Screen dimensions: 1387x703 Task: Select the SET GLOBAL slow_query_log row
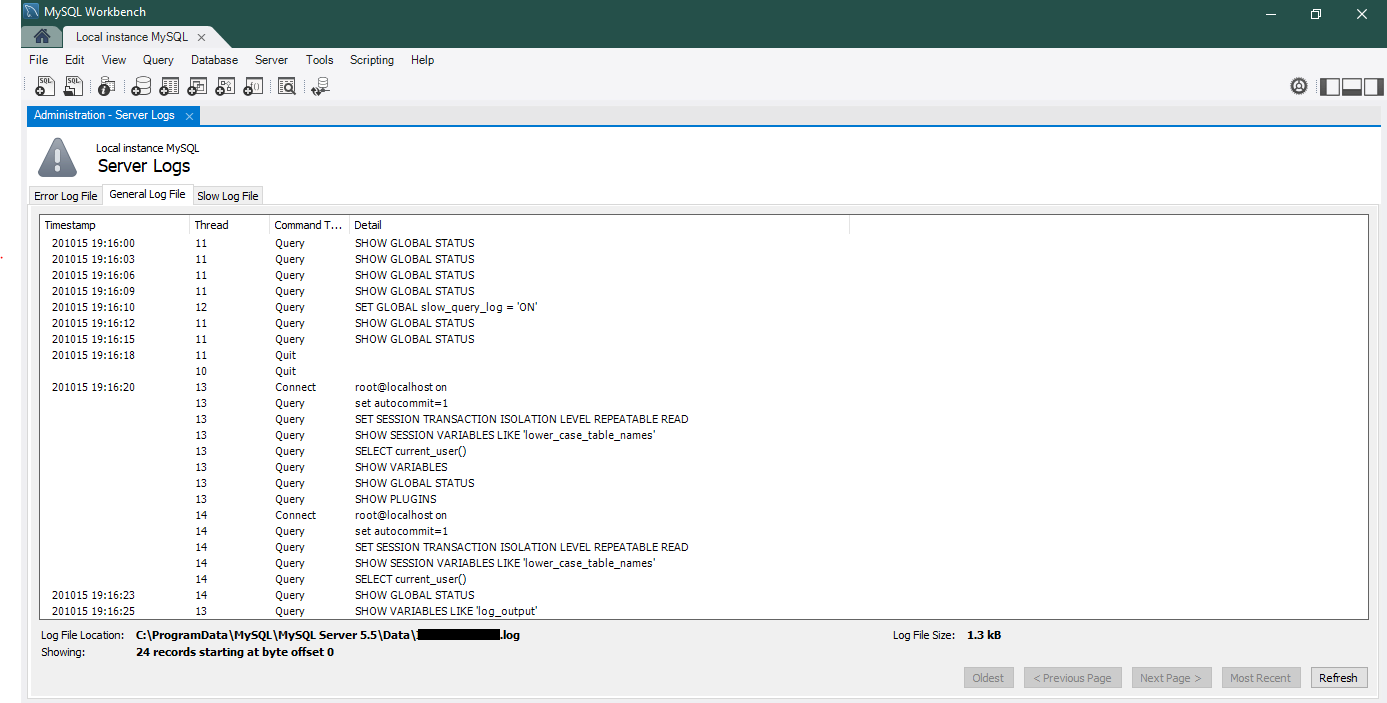[703, 307]
